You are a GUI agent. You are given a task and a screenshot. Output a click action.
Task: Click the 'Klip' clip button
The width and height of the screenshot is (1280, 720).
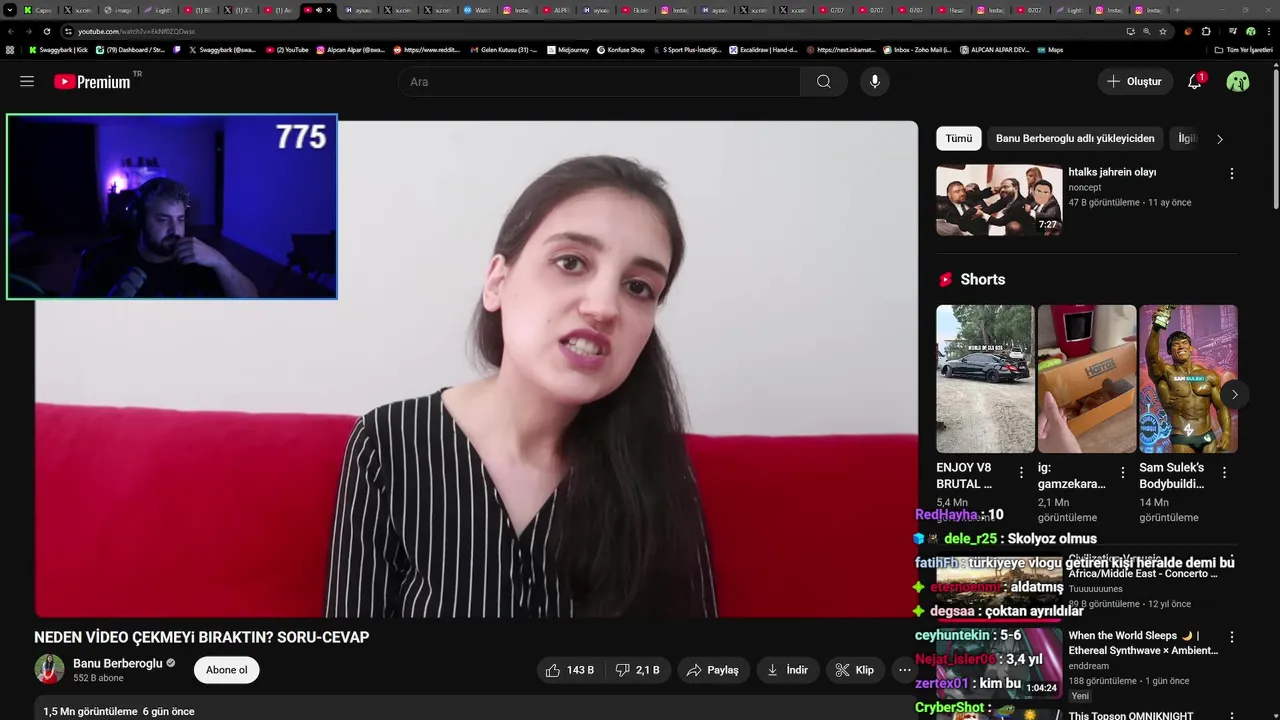[855, 670]
